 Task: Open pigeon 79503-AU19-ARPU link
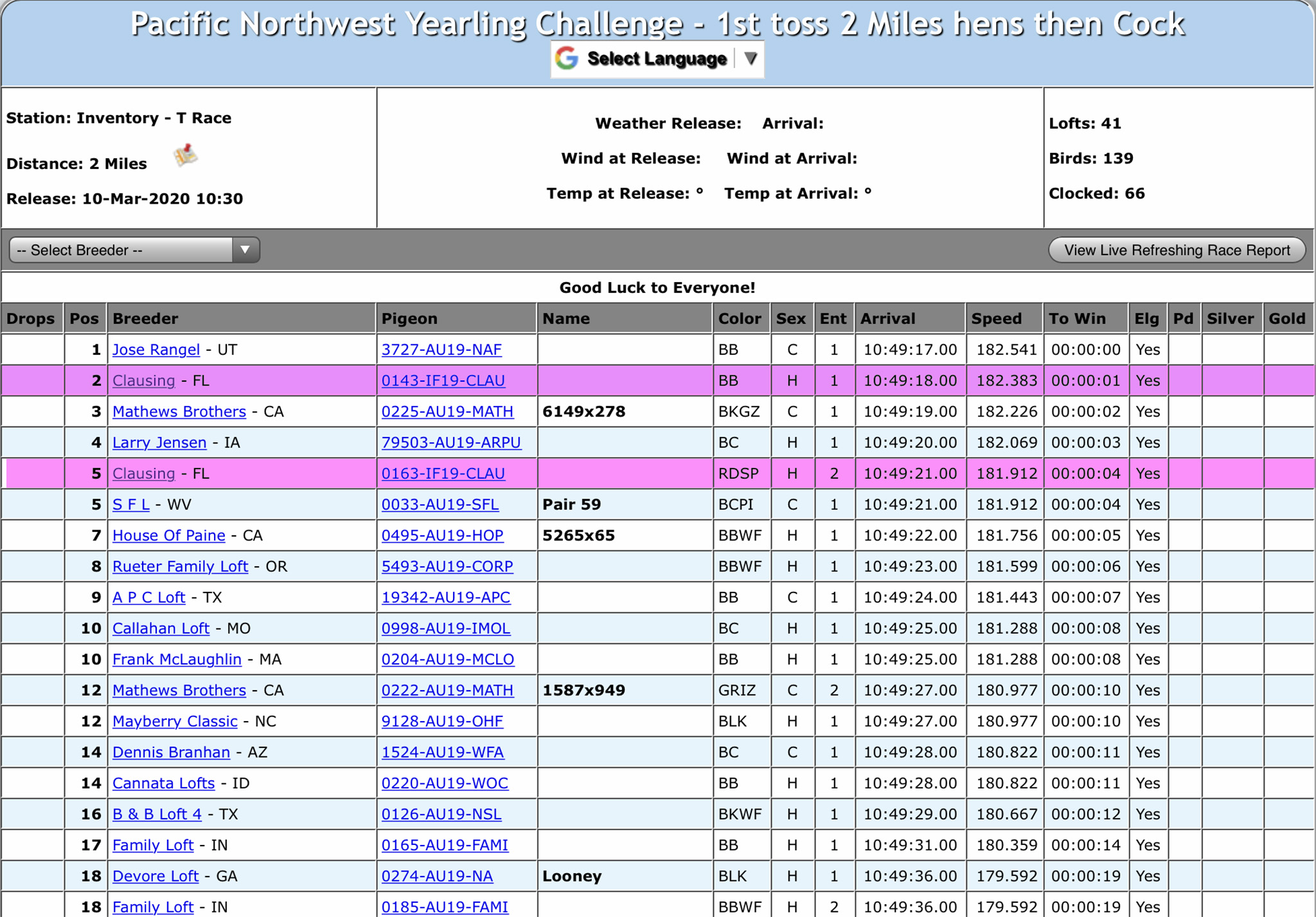[452, 443]
